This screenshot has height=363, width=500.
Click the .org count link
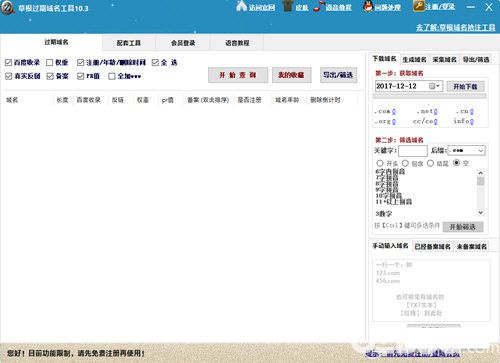[x=394, y=121]
